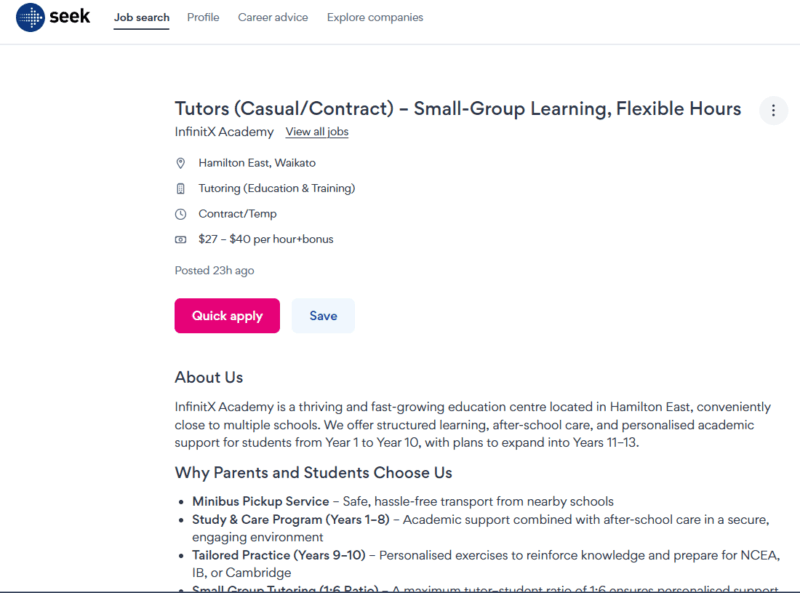Click the building classification icon
The width and height of the screenshot is (800, 593).
click(181, 189)
